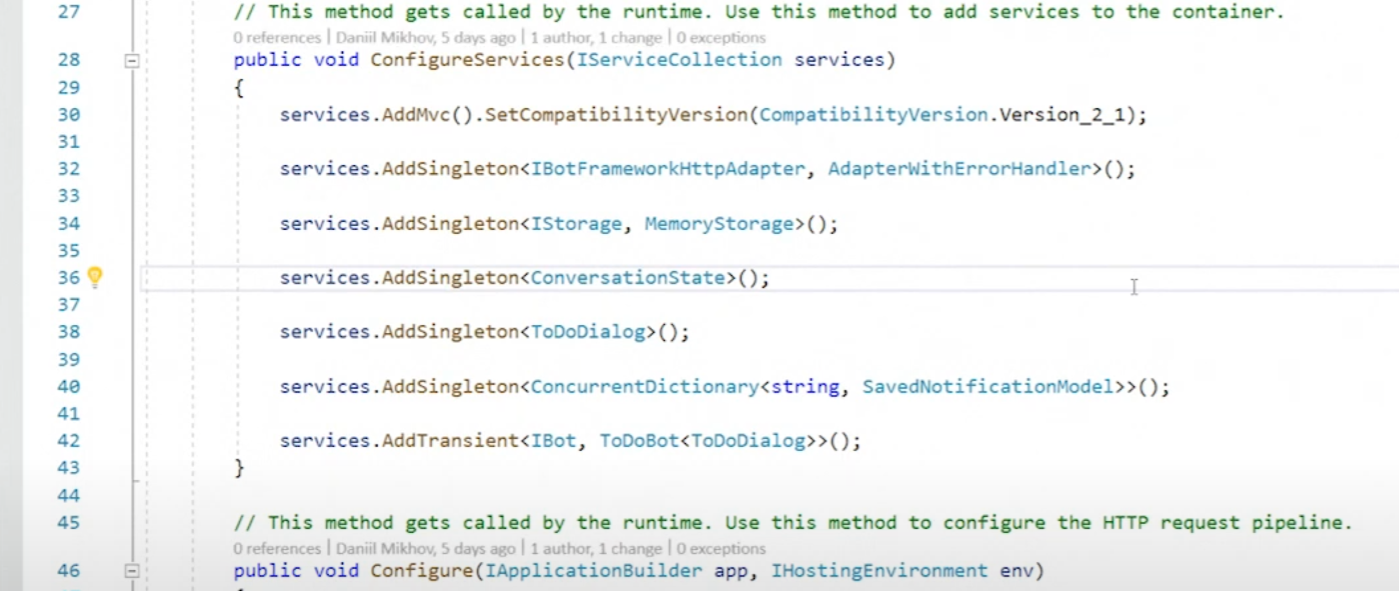This screenshot has height=591, width=1399.
Task: Click the ToDoDialog type on line 38
Action: 588,332
